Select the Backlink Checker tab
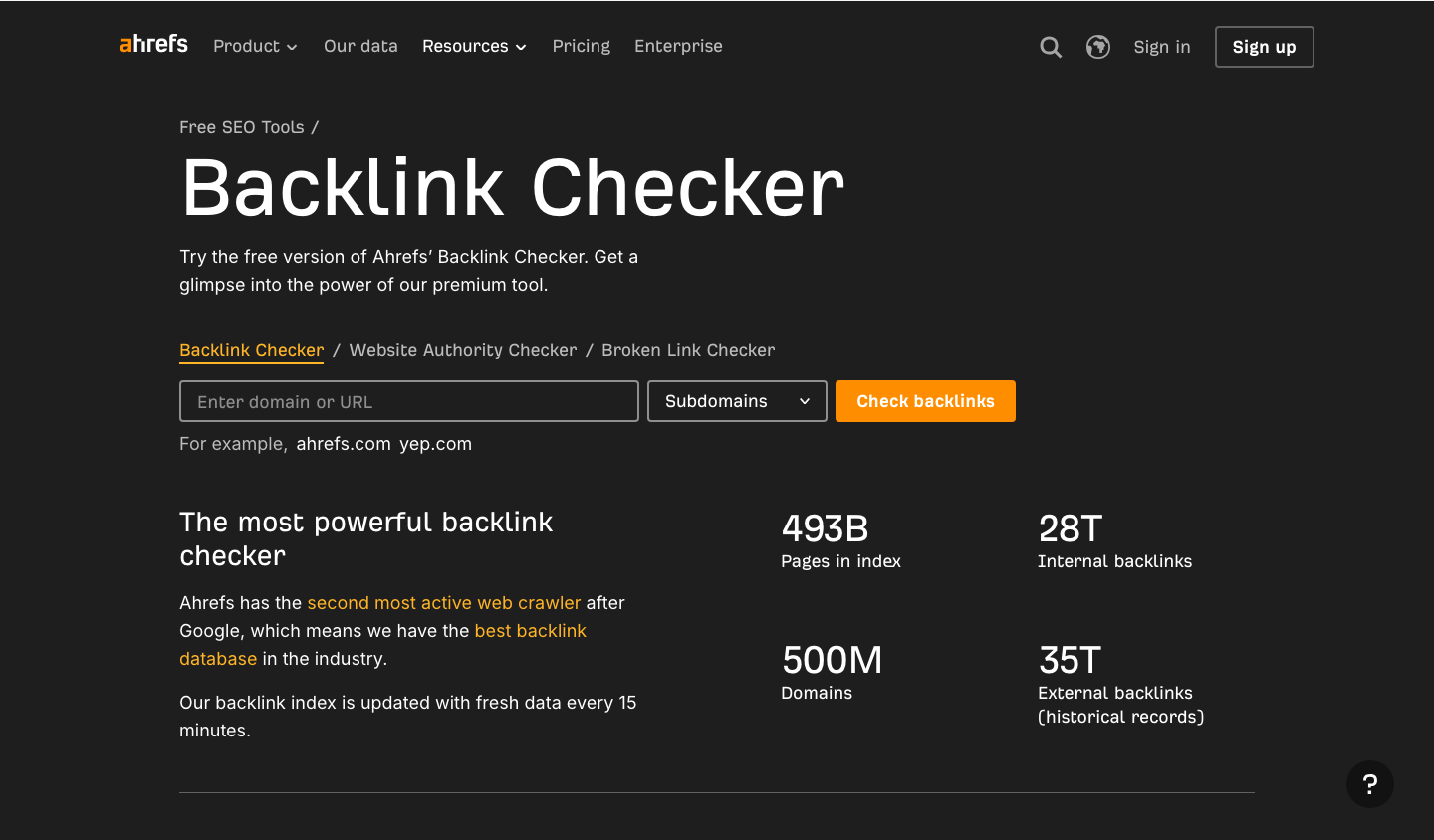 [252, 350]
